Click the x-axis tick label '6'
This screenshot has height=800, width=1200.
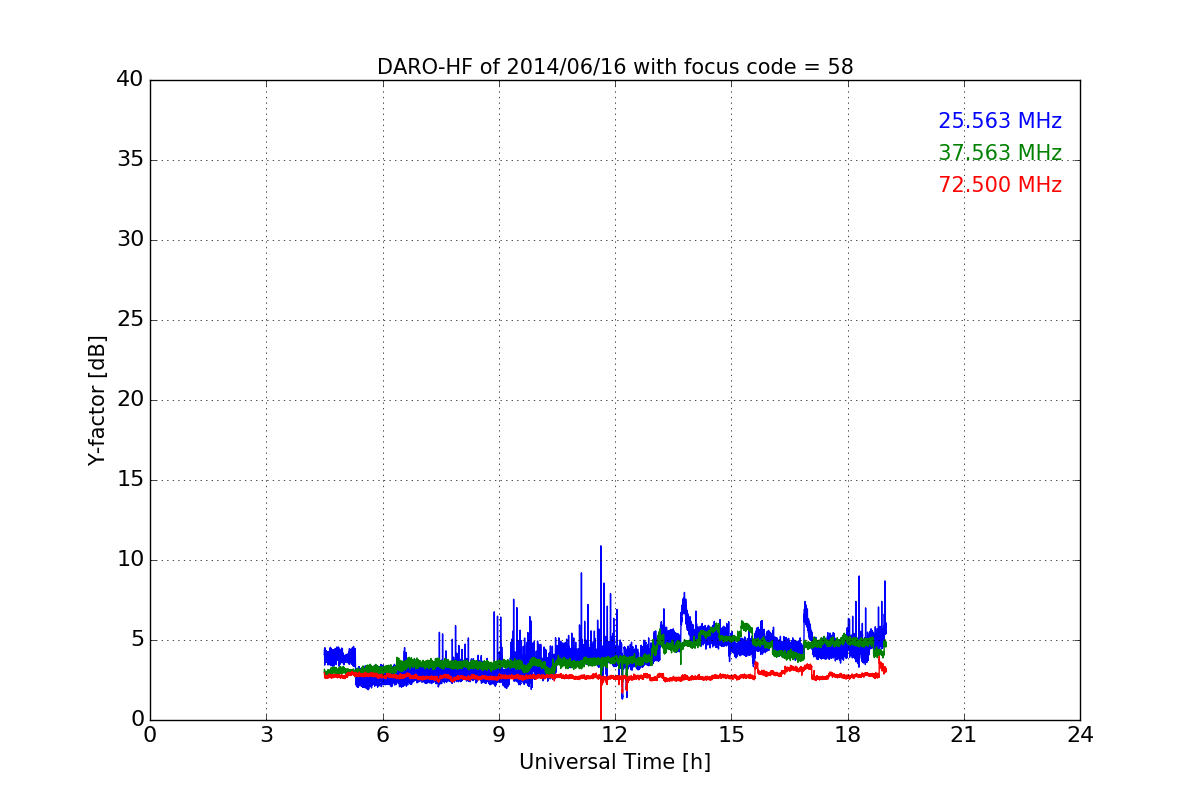point(382,735)
